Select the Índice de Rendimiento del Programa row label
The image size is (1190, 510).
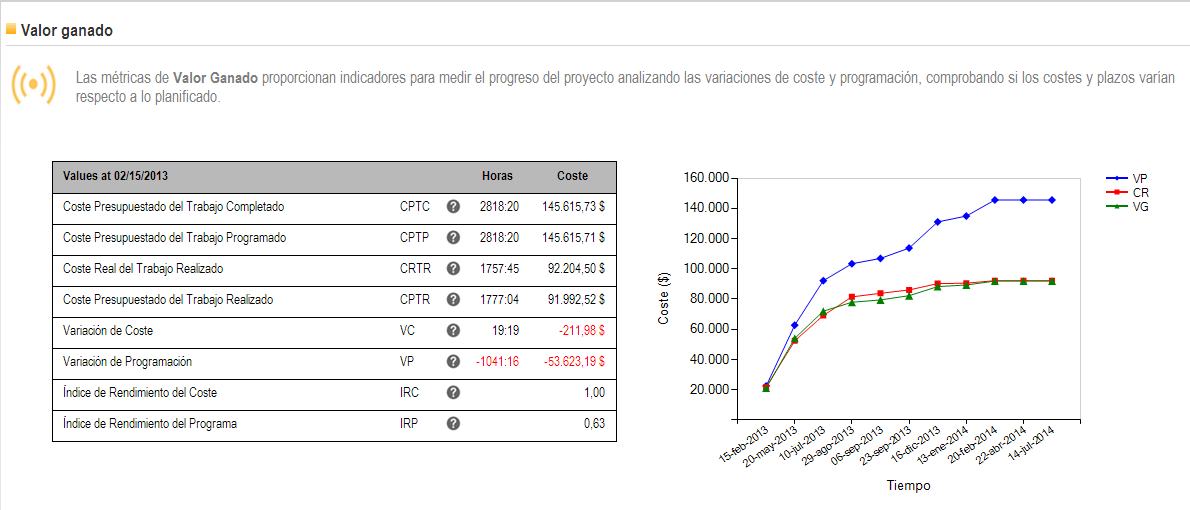(150, 424)
